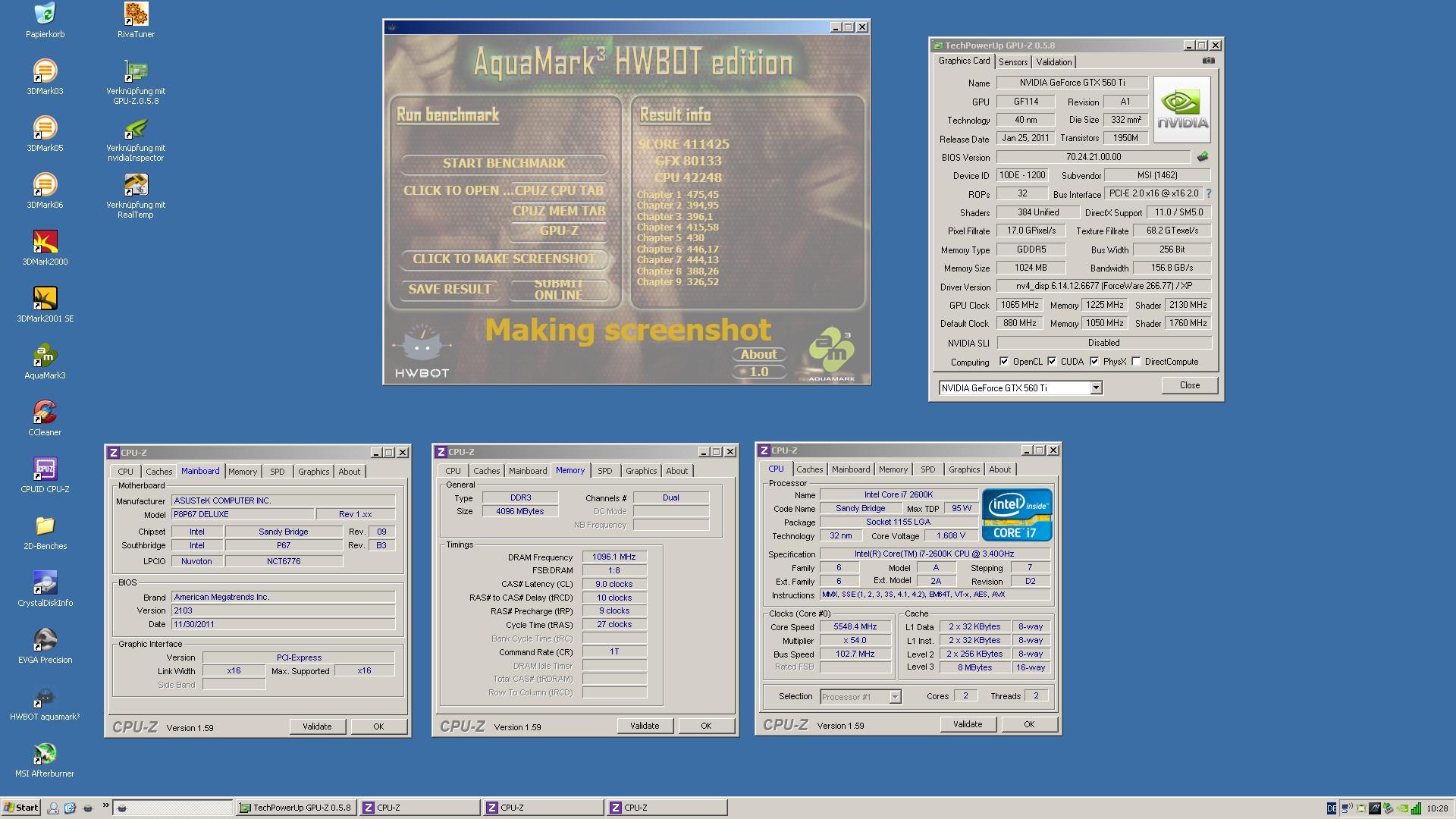
Task: Open the RealTemp shortcut icon
Action: click(x=136, y=184)
